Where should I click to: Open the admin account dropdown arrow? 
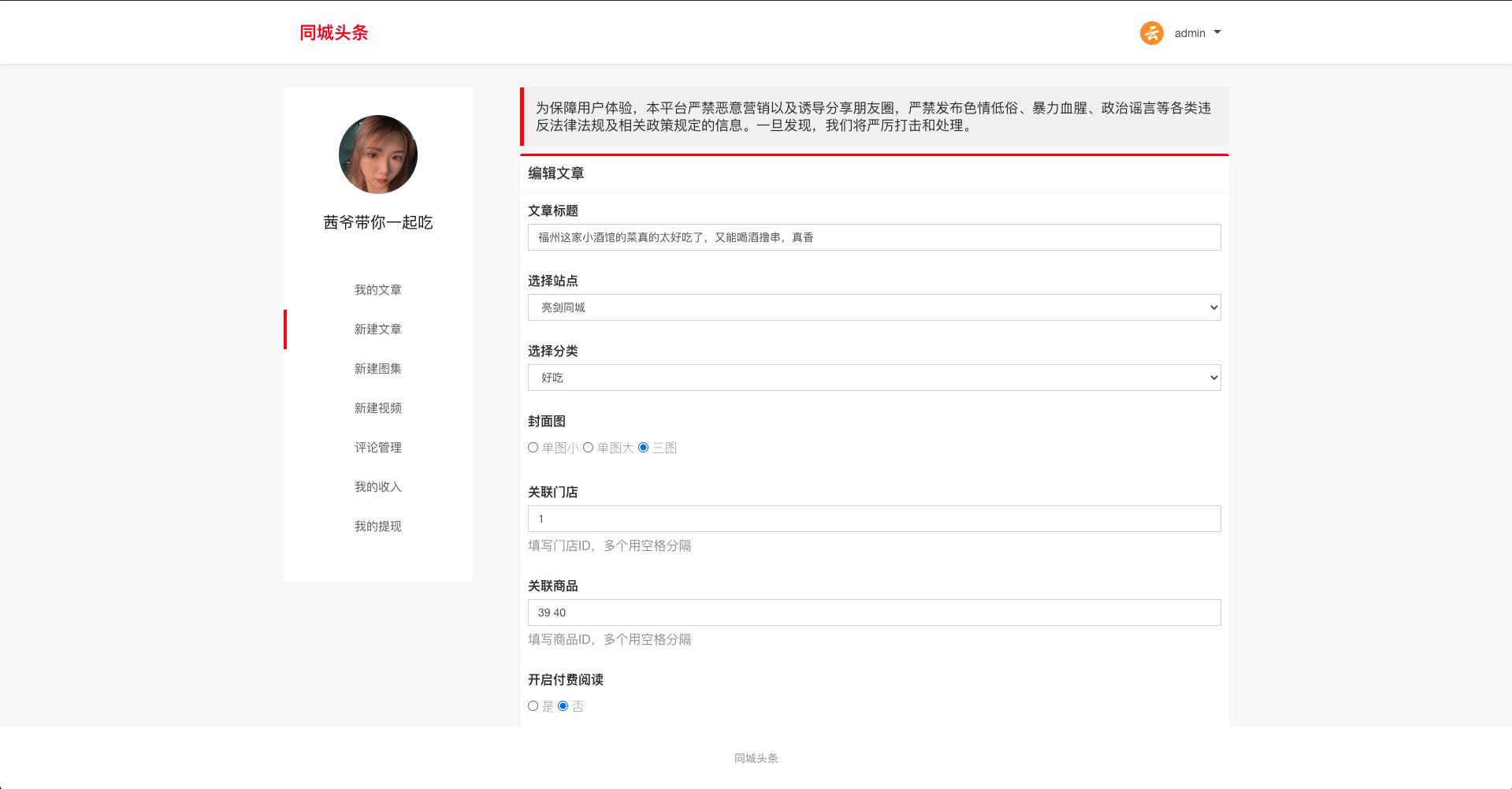pyautogui.click(x=1217, y=32)
